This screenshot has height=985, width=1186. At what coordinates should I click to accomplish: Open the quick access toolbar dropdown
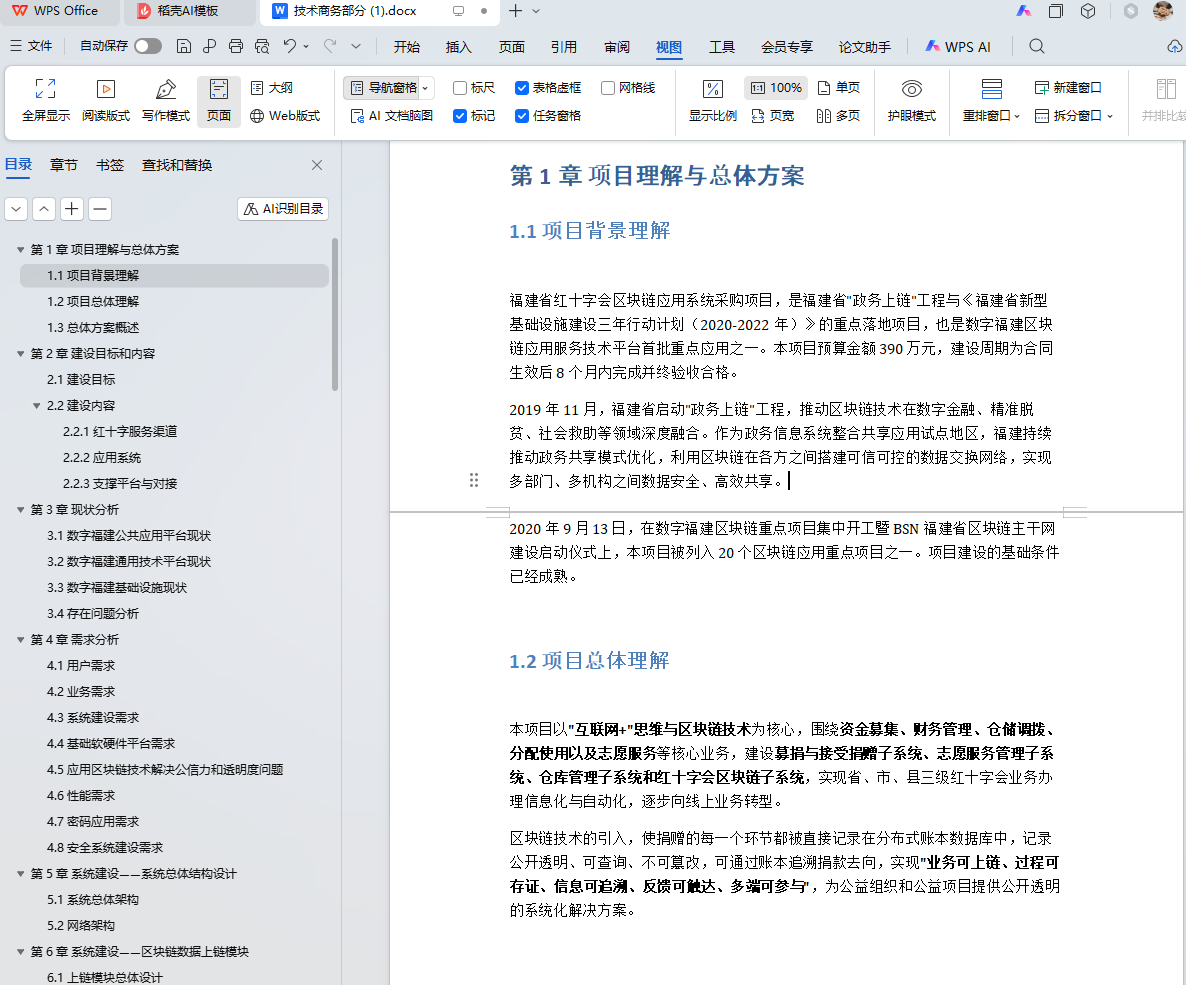pyautogui.click(x=356, y=46)
